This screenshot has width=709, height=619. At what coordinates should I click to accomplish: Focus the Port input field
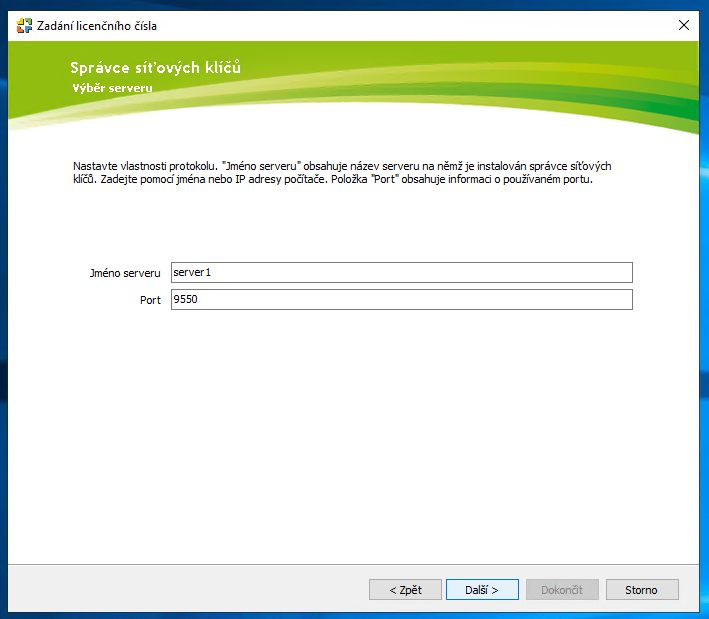(400, 300)
